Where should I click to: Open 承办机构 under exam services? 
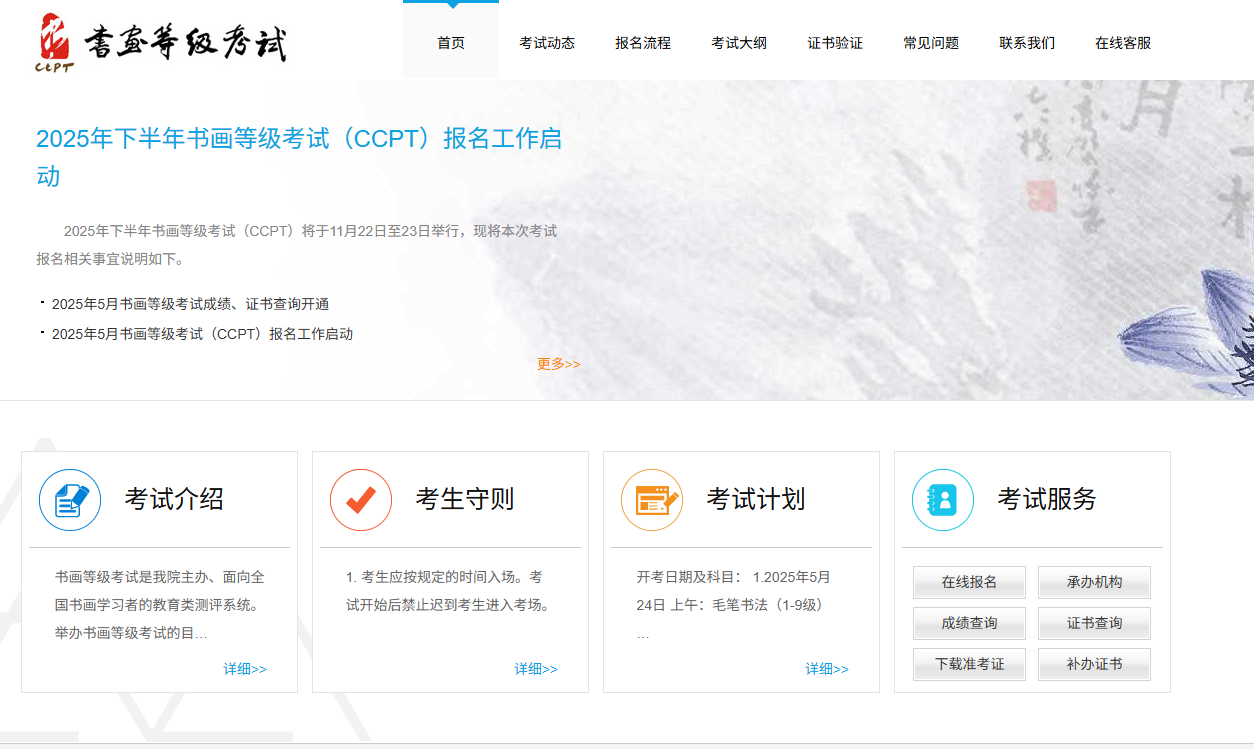pyautogui.click(x=1094, y=582)
